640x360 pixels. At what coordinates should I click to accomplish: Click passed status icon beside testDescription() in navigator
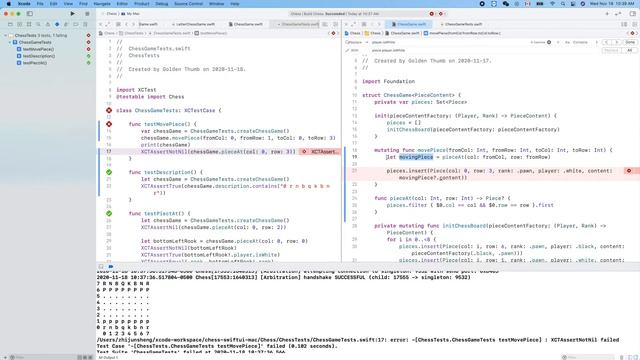tap(89, 56)
